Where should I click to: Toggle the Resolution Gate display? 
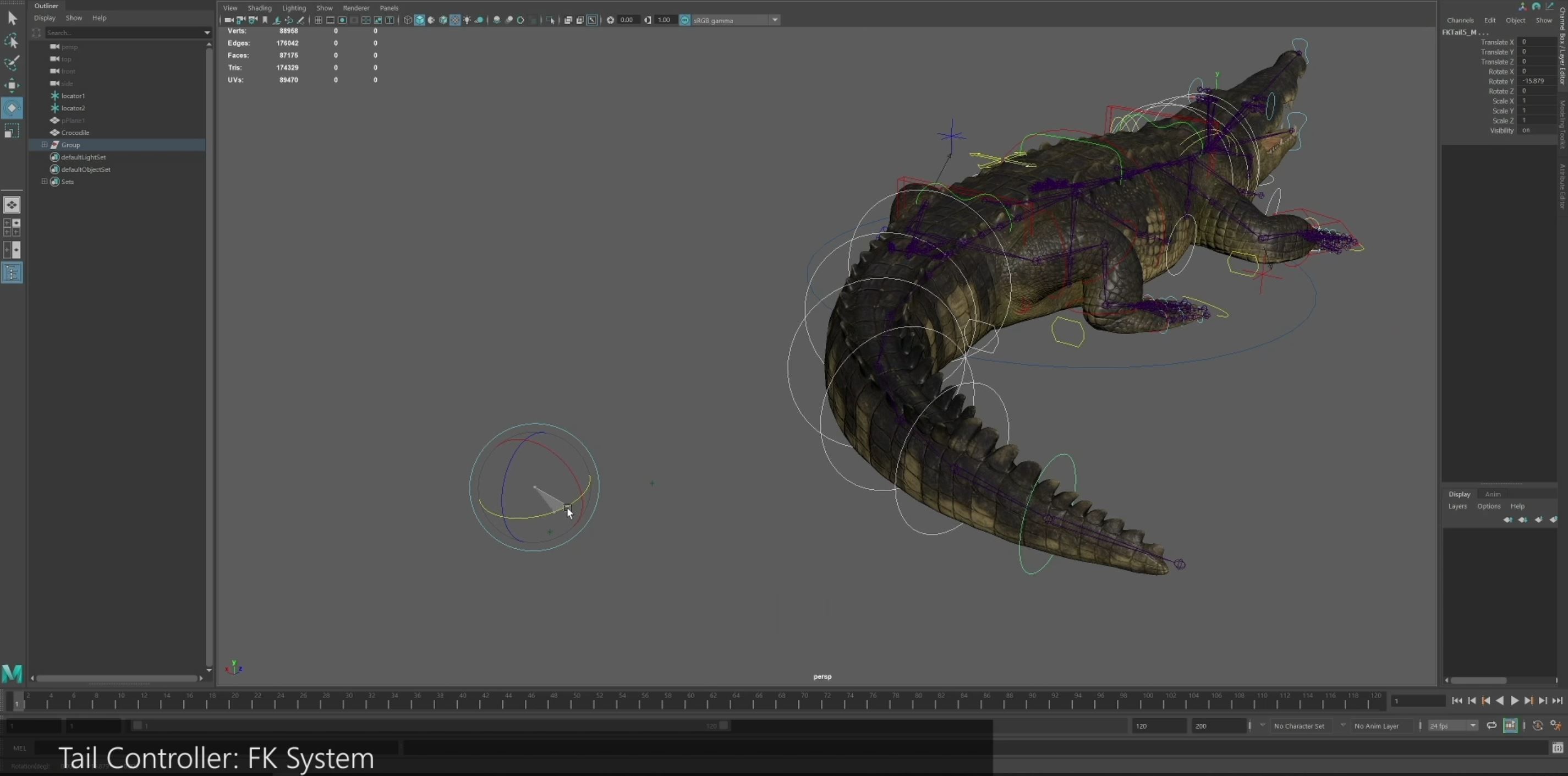coord(342,20)
